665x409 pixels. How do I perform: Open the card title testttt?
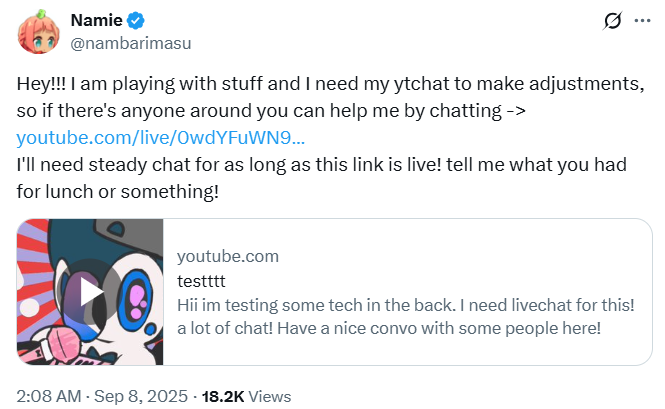tap(204, 280)
